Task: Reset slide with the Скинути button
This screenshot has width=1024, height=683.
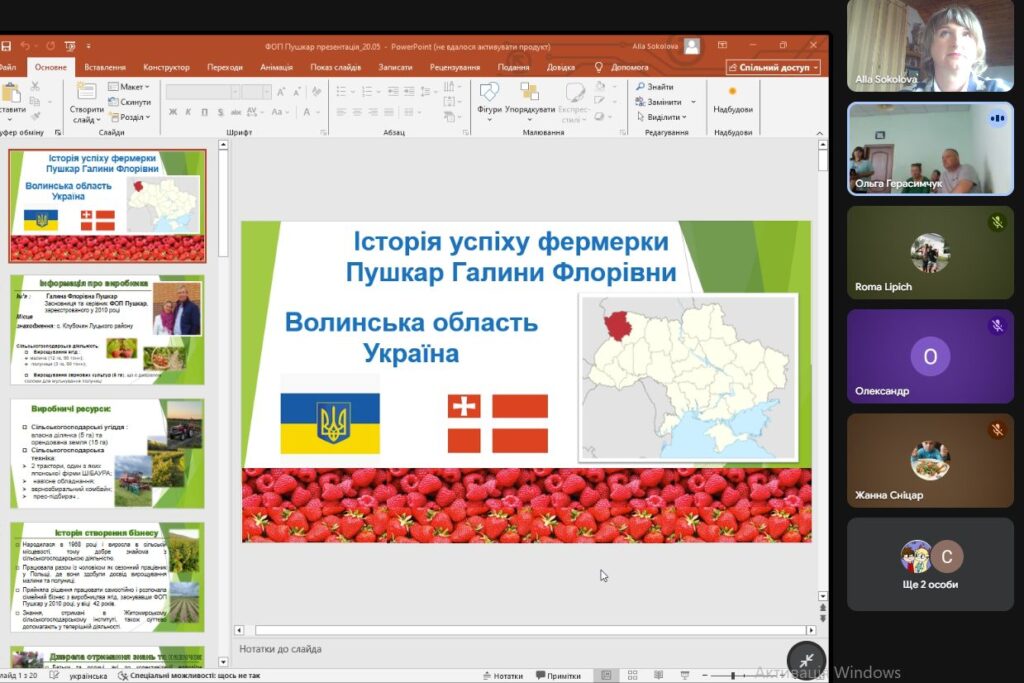Action: pyautogui.click(x=129, y=102)
